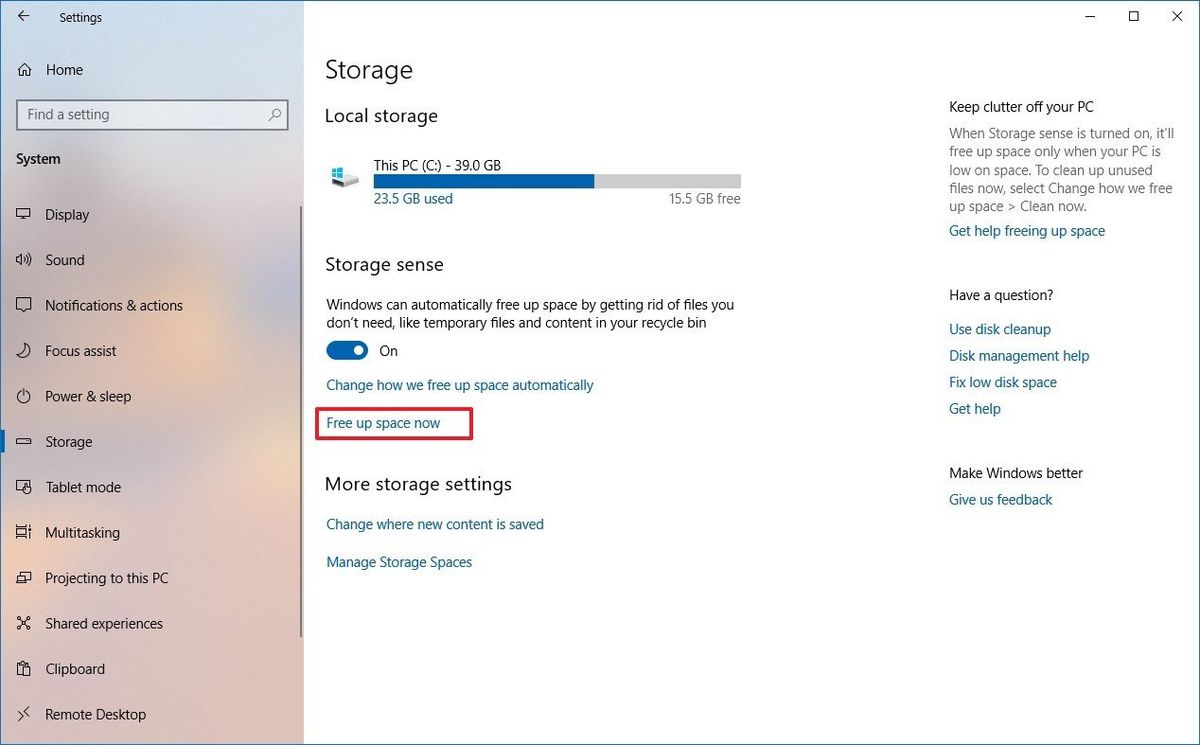Click inside the Find a setting search box

click(x=152, y=114)
